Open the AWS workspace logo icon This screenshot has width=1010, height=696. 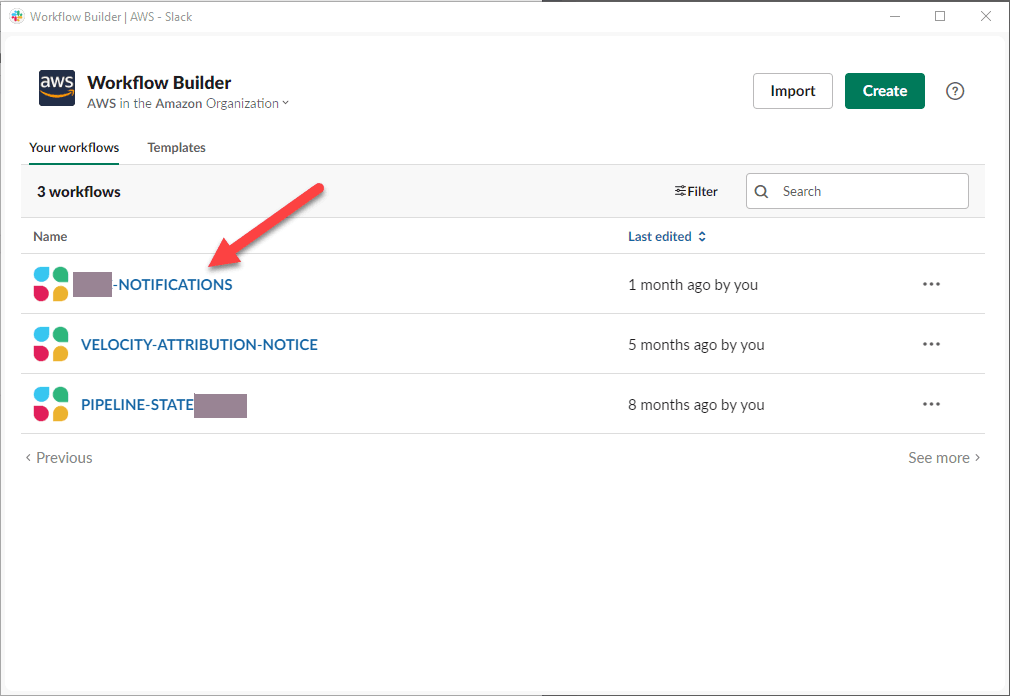point(56,88)
